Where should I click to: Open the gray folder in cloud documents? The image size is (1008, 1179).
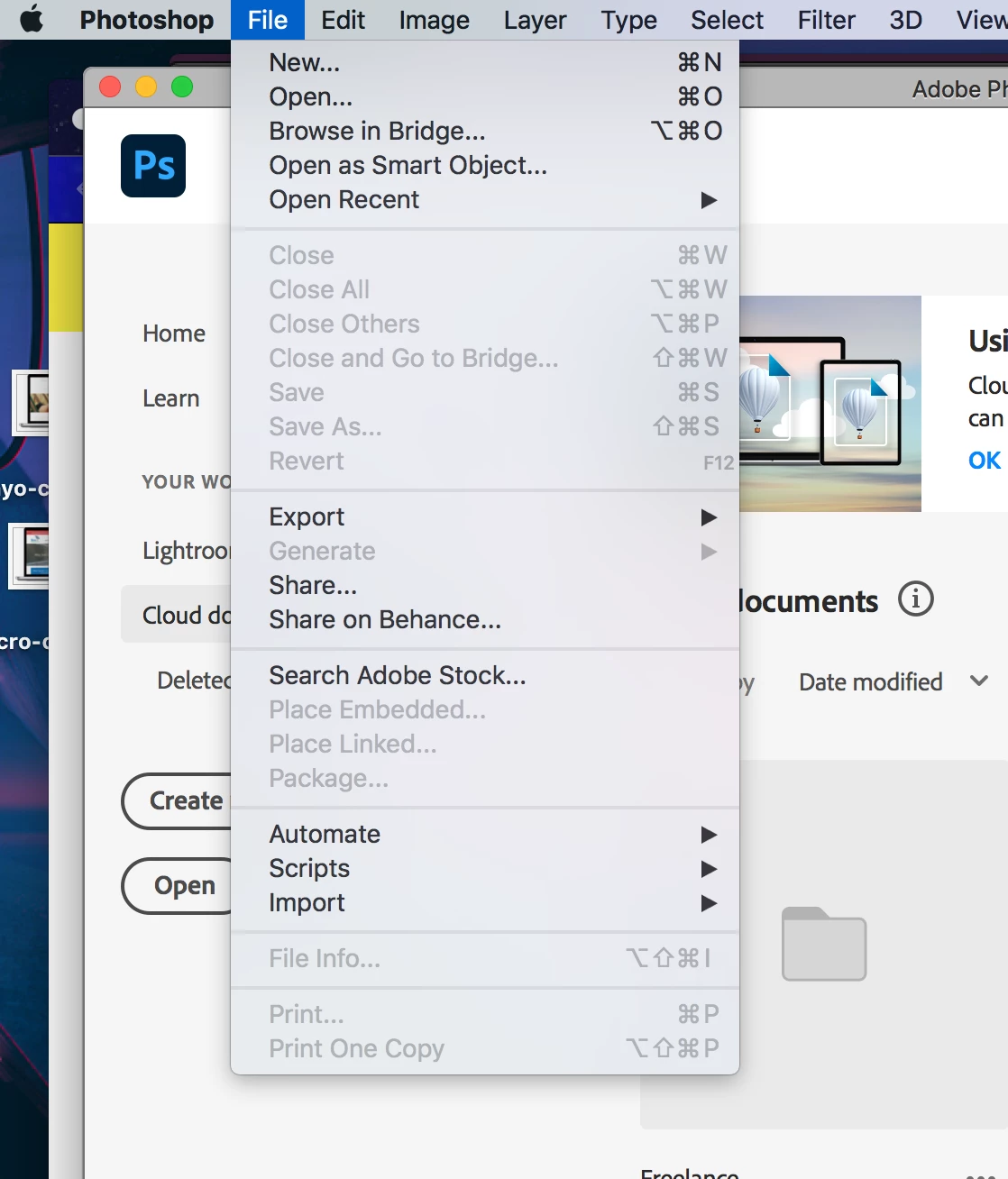pyautogui.click(x=824, y=944)
